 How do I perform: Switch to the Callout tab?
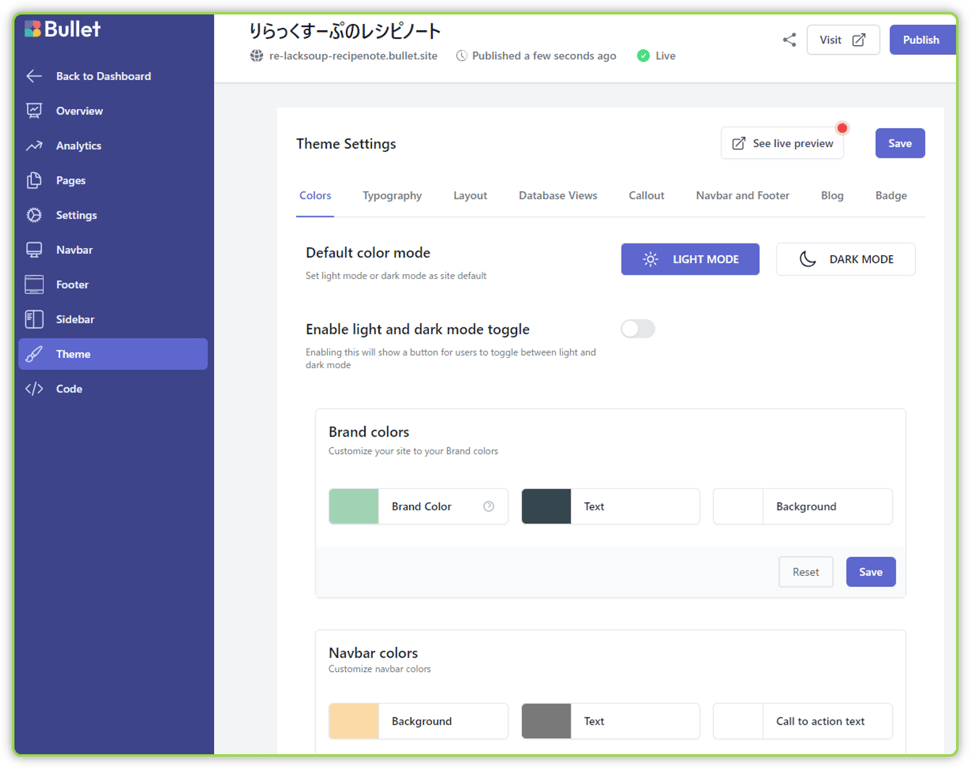click(646, 196)
